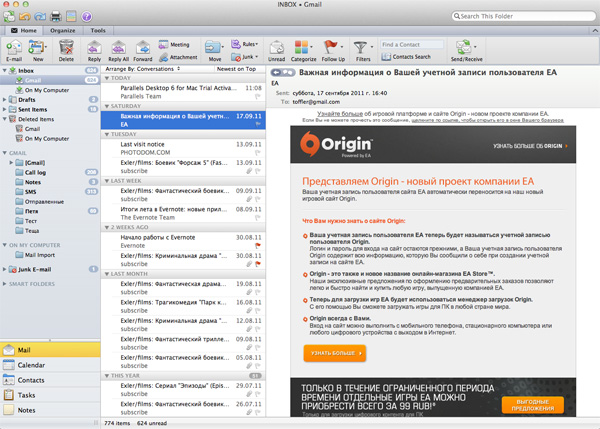Viewport: 600px width, 429px height.
Task: Switch to the Organize tab
Action: (x=61, y=31)
